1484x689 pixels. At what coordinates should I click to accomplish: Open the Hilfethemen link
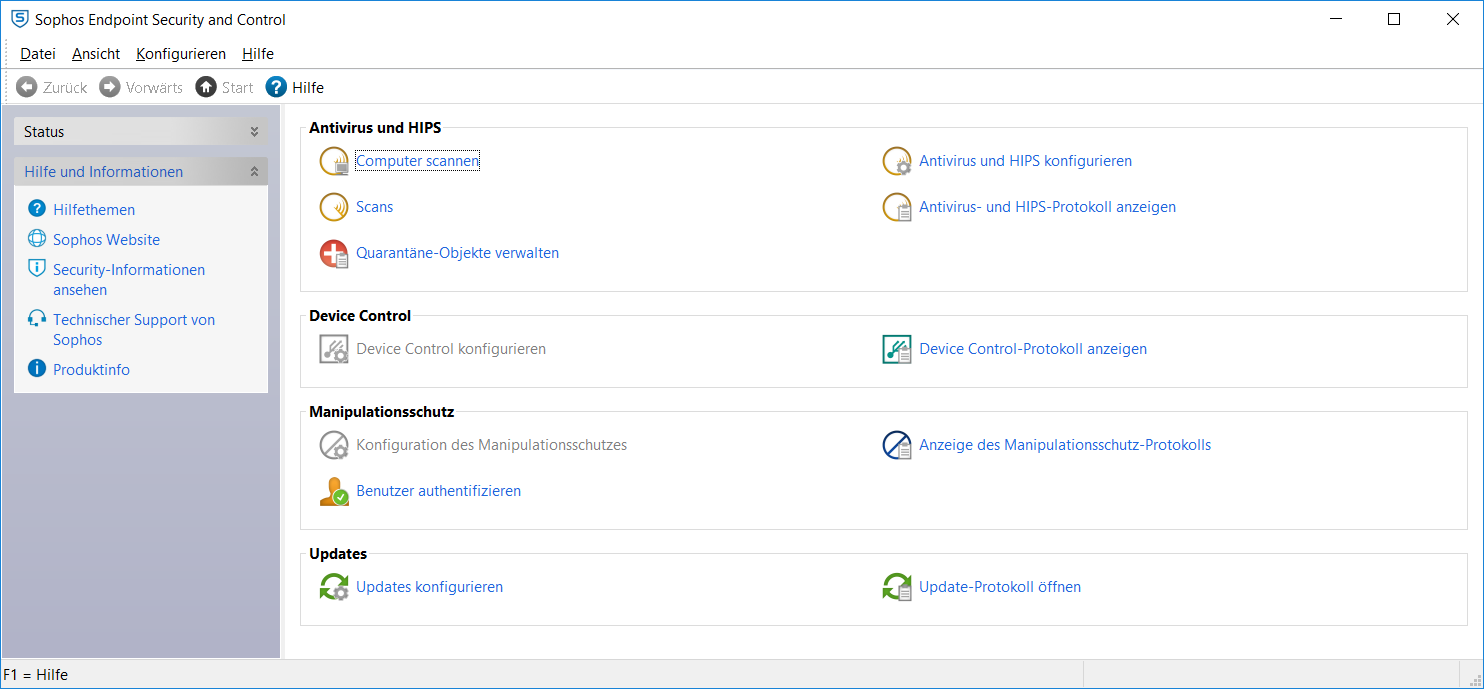click(94, 210)
